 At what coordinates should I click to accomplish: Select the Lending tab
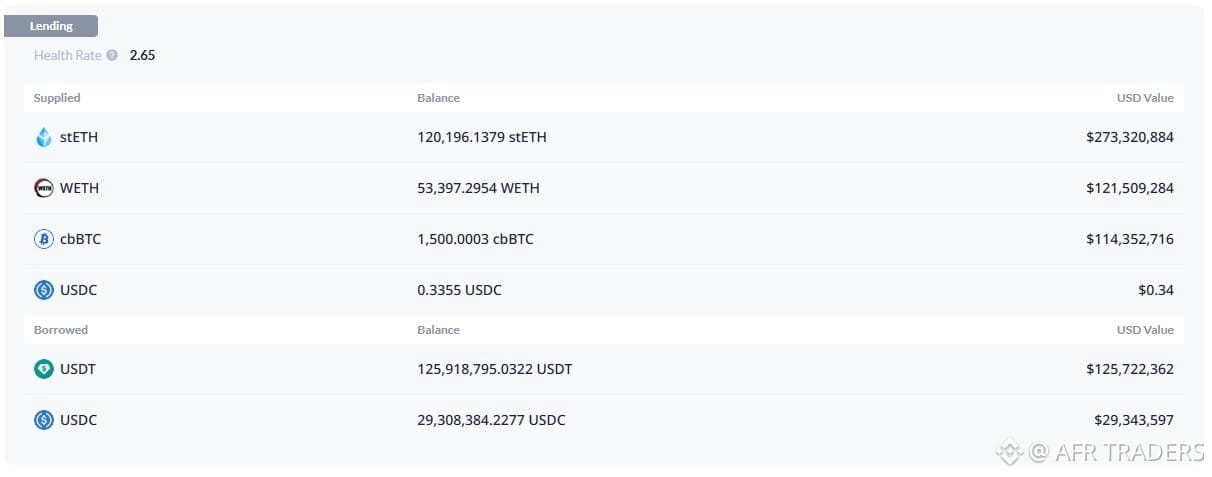tap(51, 26)
